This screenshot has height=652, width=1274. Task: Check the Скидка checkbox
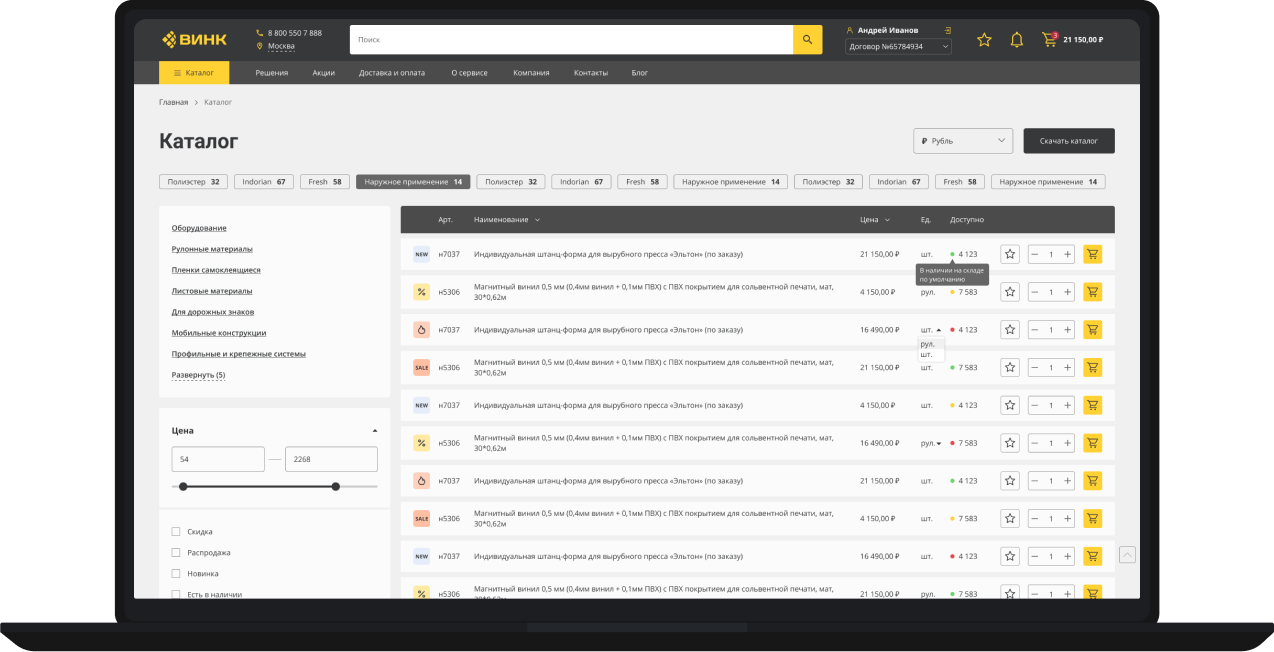[176, 532]
